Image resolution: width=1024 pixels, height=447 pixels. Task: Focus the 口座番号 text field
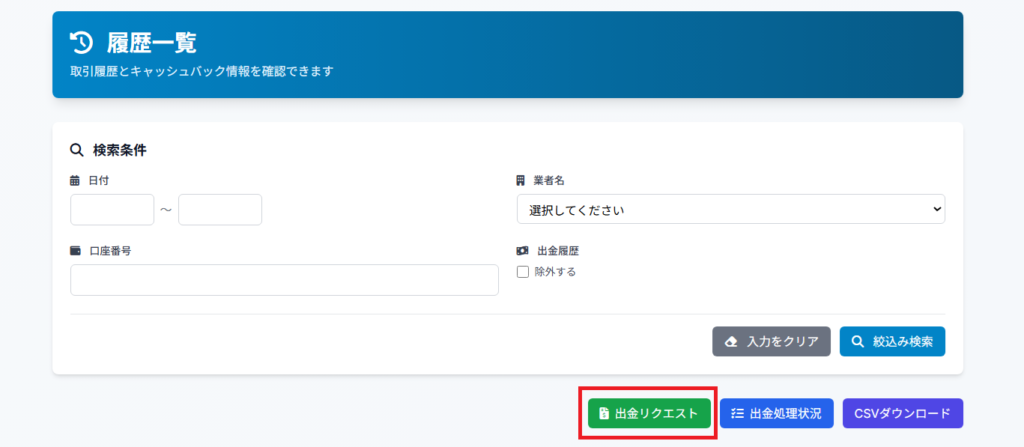[x=284, y=280]
